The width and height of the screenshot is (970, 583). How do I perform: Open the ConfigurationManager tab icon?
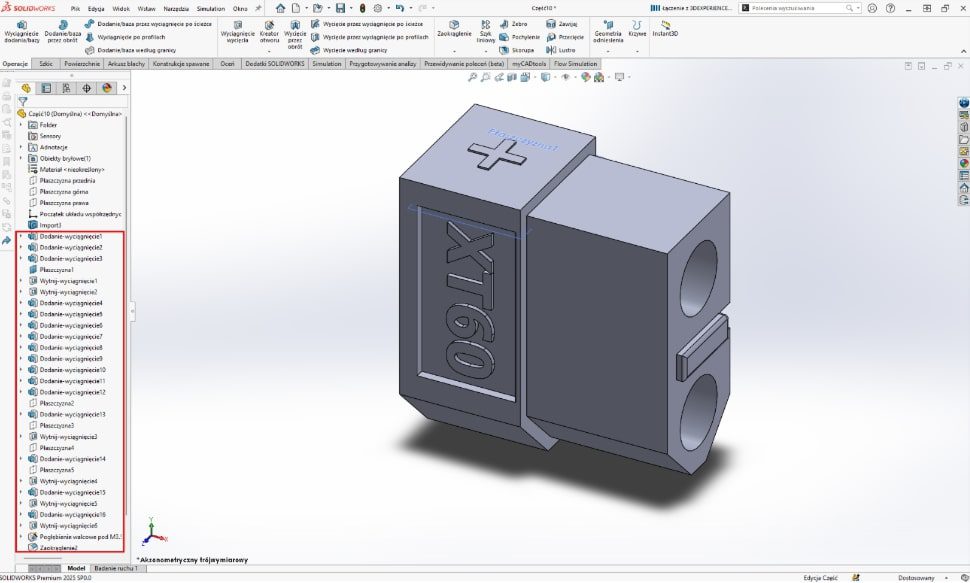pos(66,88)
